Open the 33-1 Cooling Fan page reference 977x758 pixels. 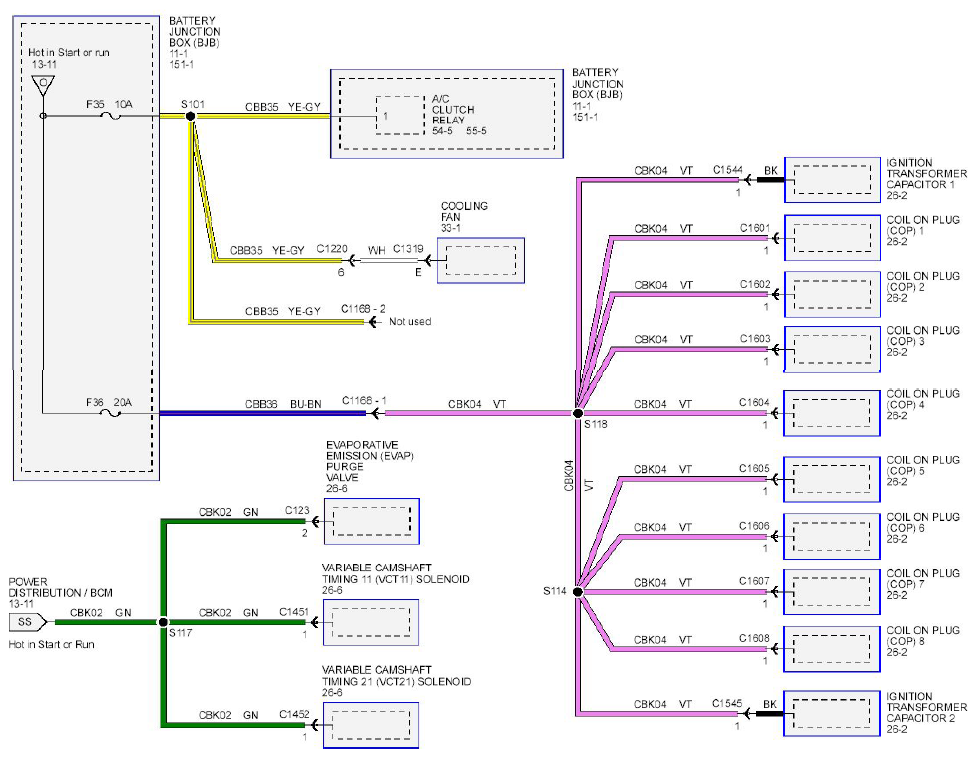(x=450, y=229)
